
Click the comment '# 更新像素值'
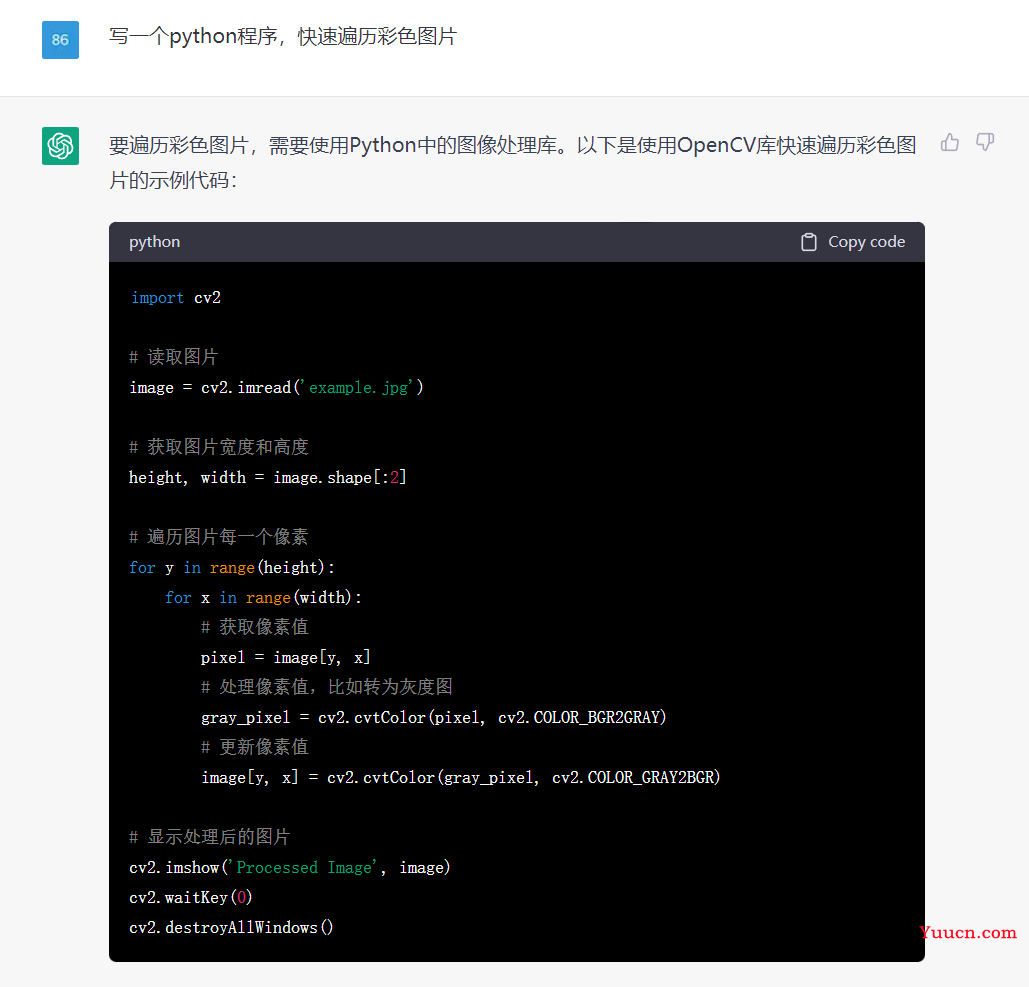[255, 747]
